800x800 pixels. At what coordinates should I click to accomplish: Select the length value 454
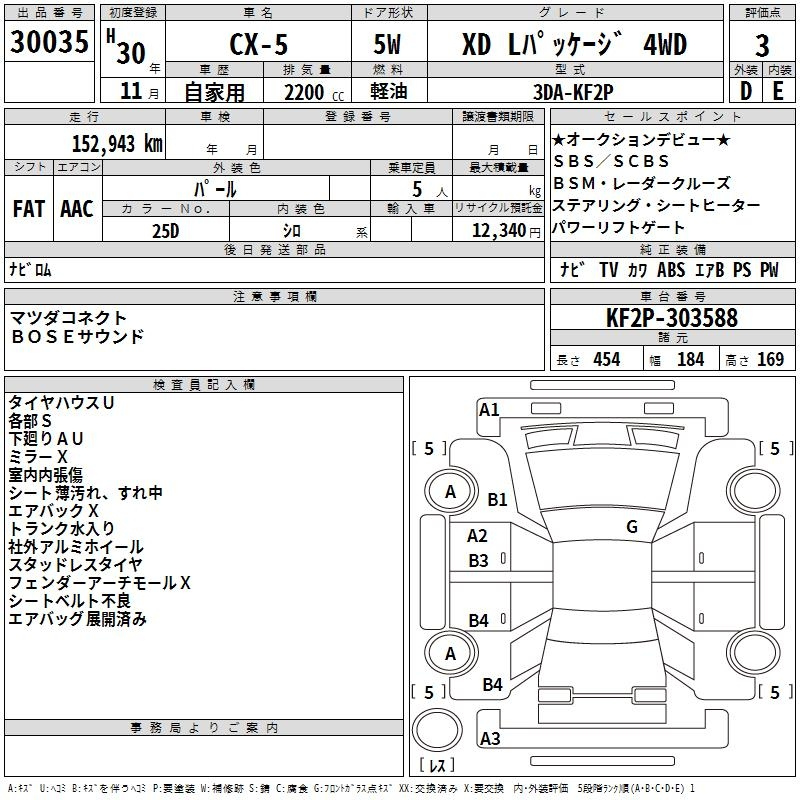tap(607, 360)
